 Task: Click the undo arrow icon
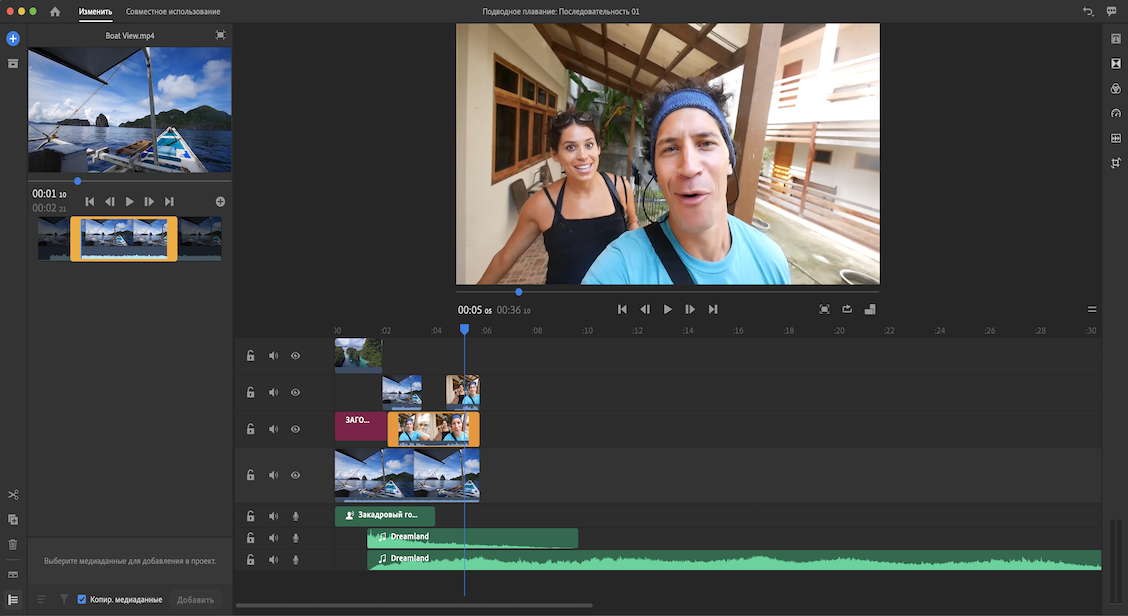point(1088,11)
